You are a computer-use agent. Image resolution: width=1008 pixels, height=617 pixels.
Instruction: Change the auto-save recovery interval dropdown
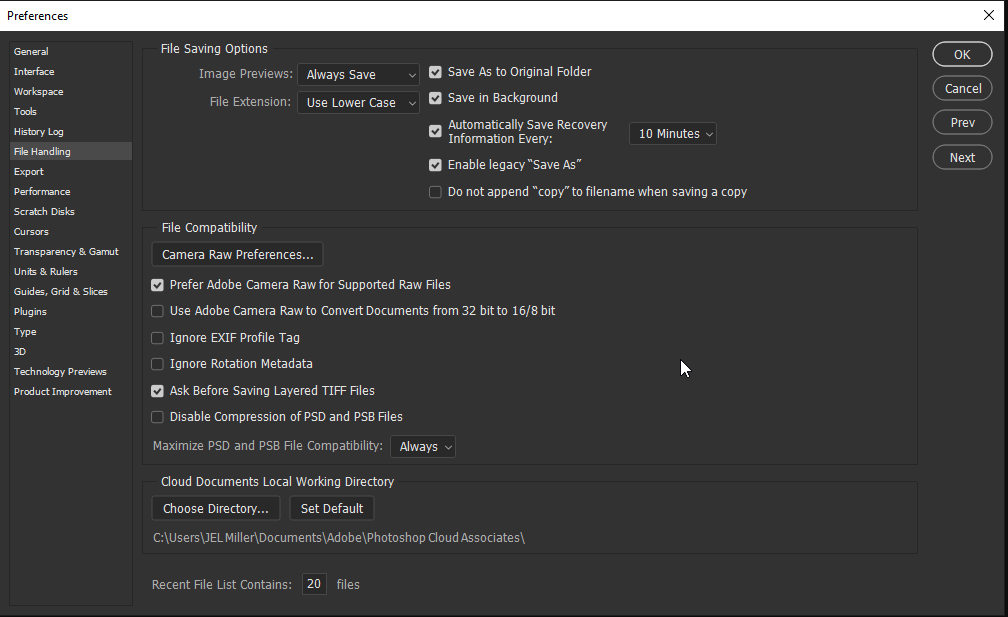pyautogui.click(x=672, y=133)
